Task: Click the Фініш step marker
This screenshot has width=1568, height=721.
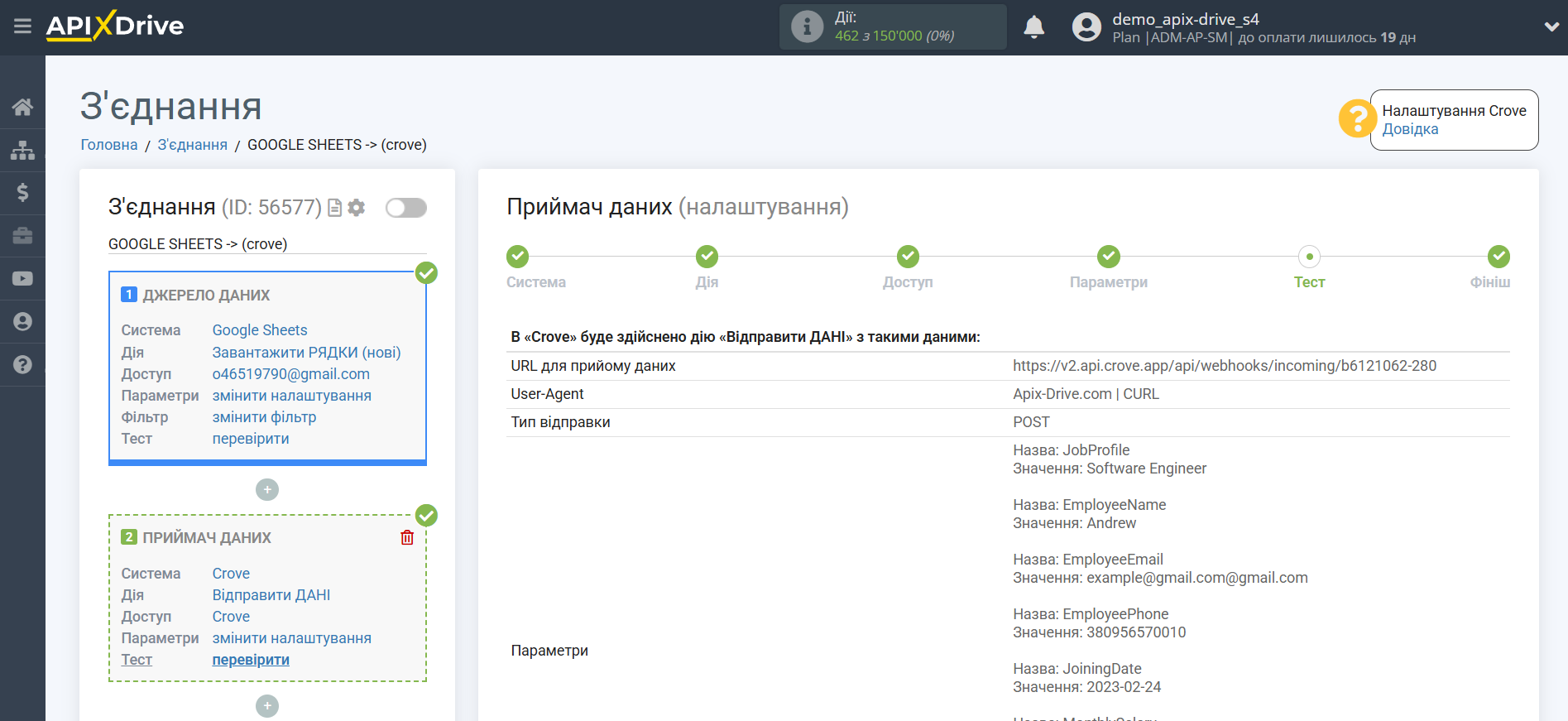Action: click(x=1498, y=257)
